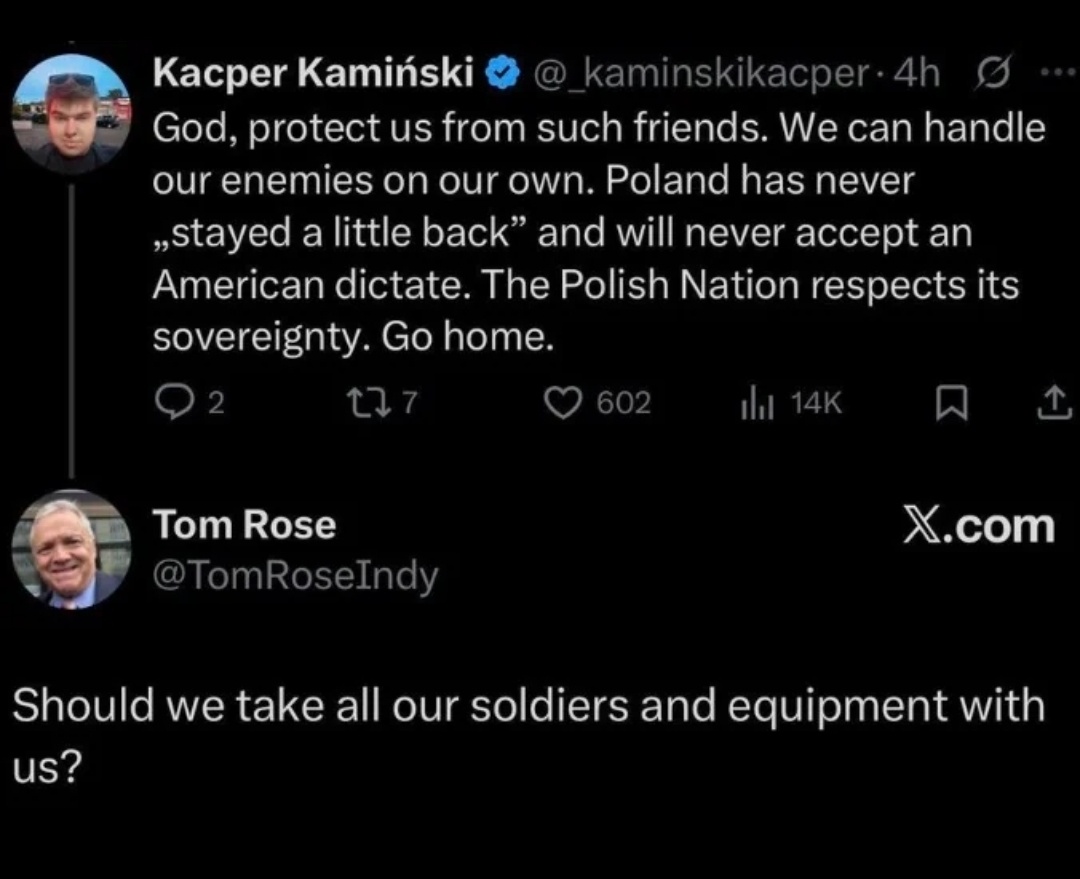Click the Tom Rose display name
The width and height of the screenshot is (1080, 879).
tap(243, 525)
